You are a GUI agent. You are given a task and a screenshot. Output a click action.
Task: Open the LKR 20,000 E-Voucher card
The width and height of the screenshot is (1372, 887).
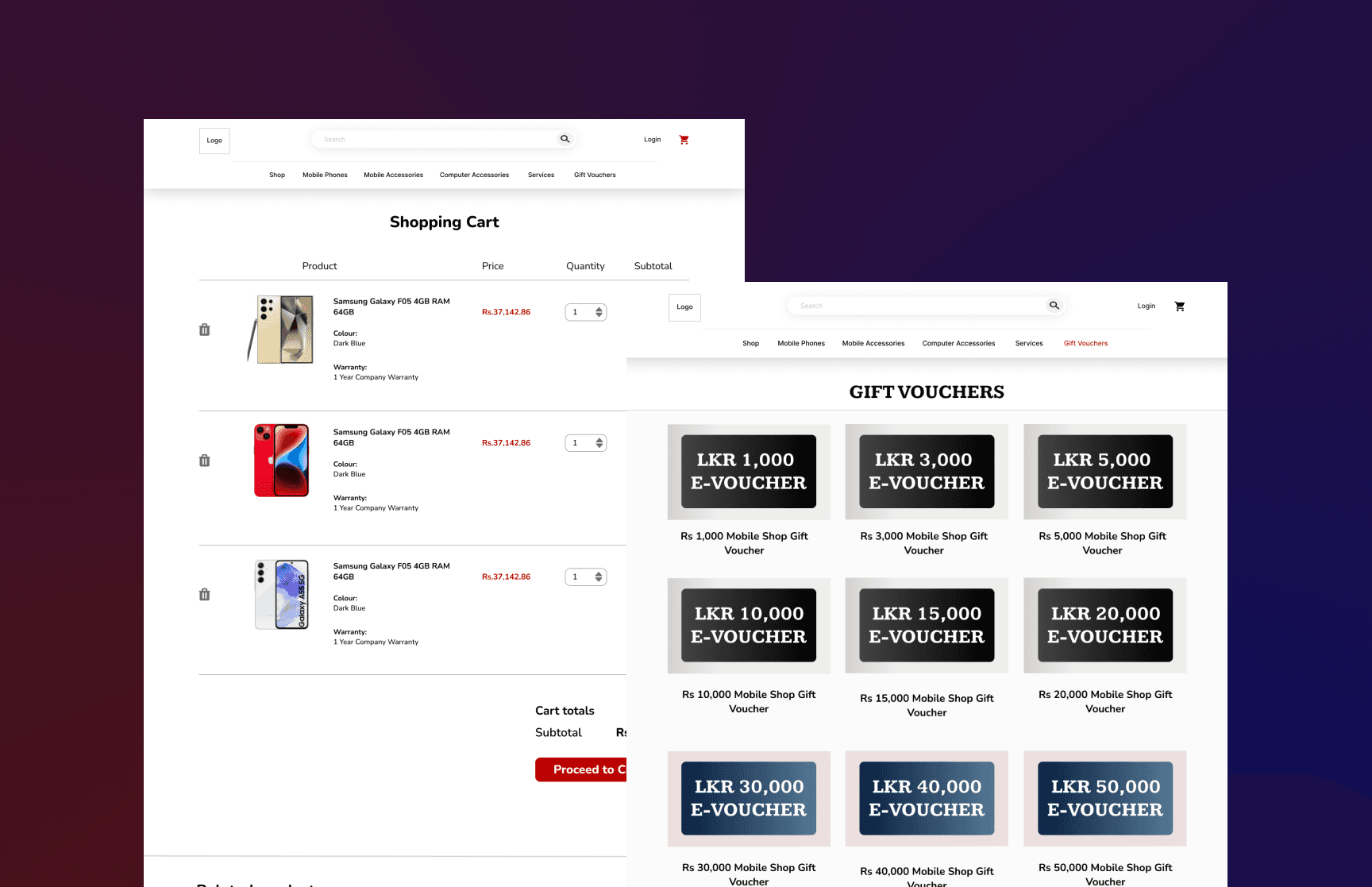coord(1105,626)
